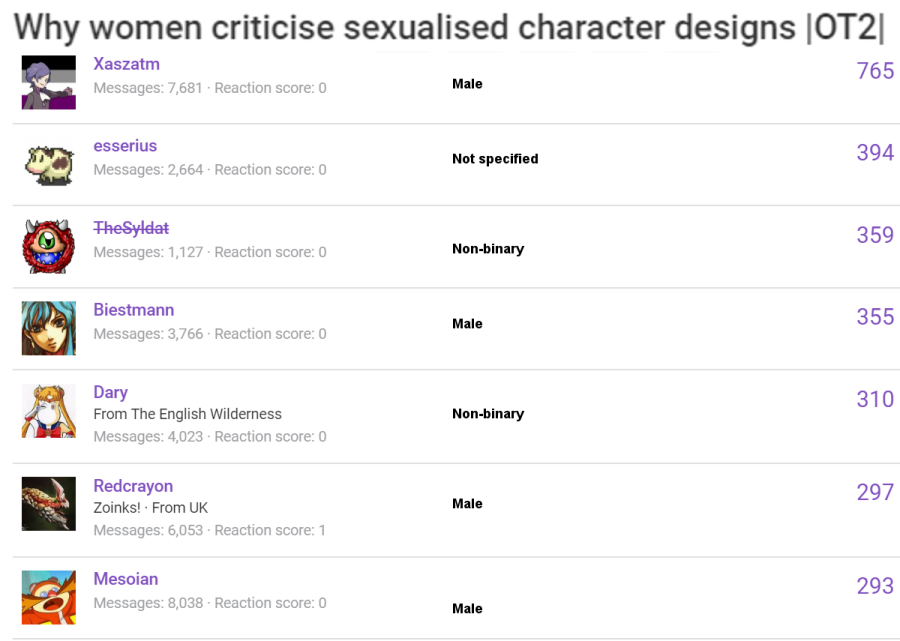View Dary's 310 posts
The width and height of the screenshot is (900, 641).
875,399
